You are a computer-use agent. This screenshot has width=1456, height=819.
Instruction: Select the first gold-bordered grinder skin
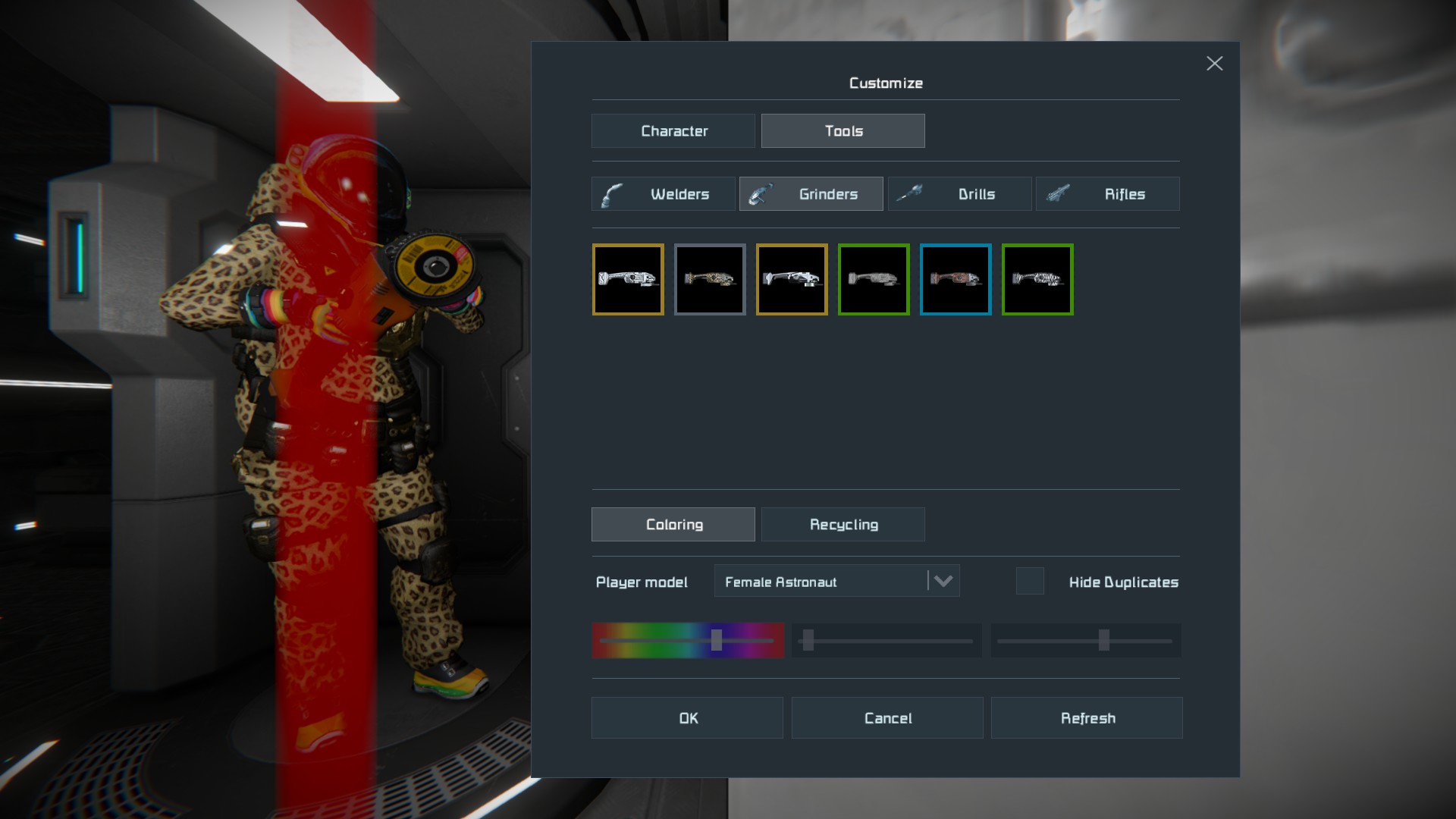tap(628, 279)
